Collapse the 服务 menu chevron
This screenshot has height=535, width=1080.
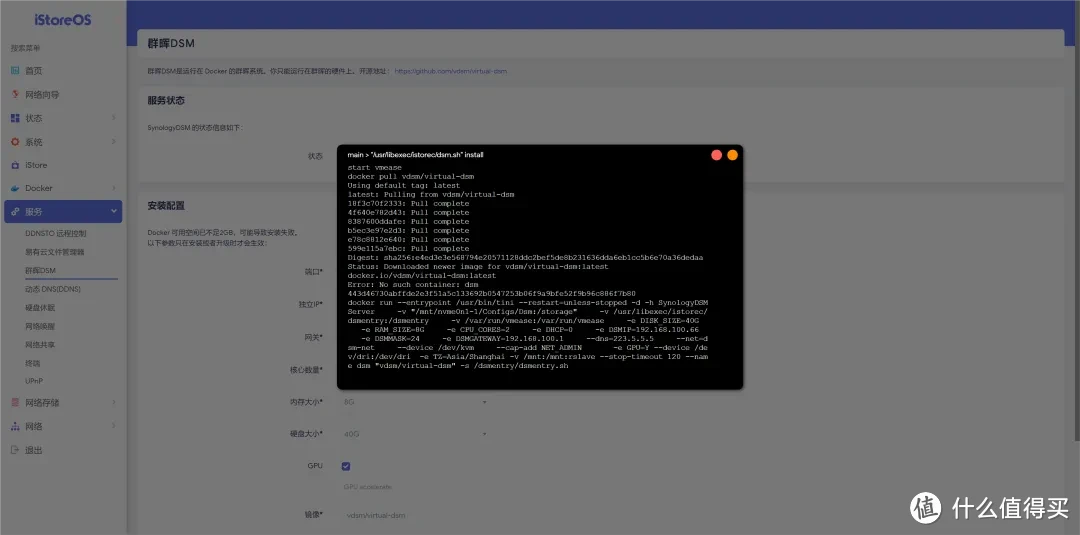(114, 211)
